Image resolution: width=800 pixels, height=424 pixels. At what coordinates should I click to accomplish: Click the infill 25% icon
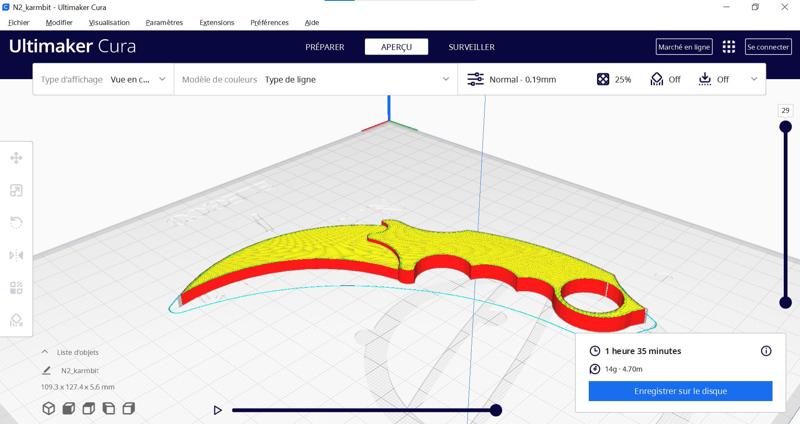603,79
